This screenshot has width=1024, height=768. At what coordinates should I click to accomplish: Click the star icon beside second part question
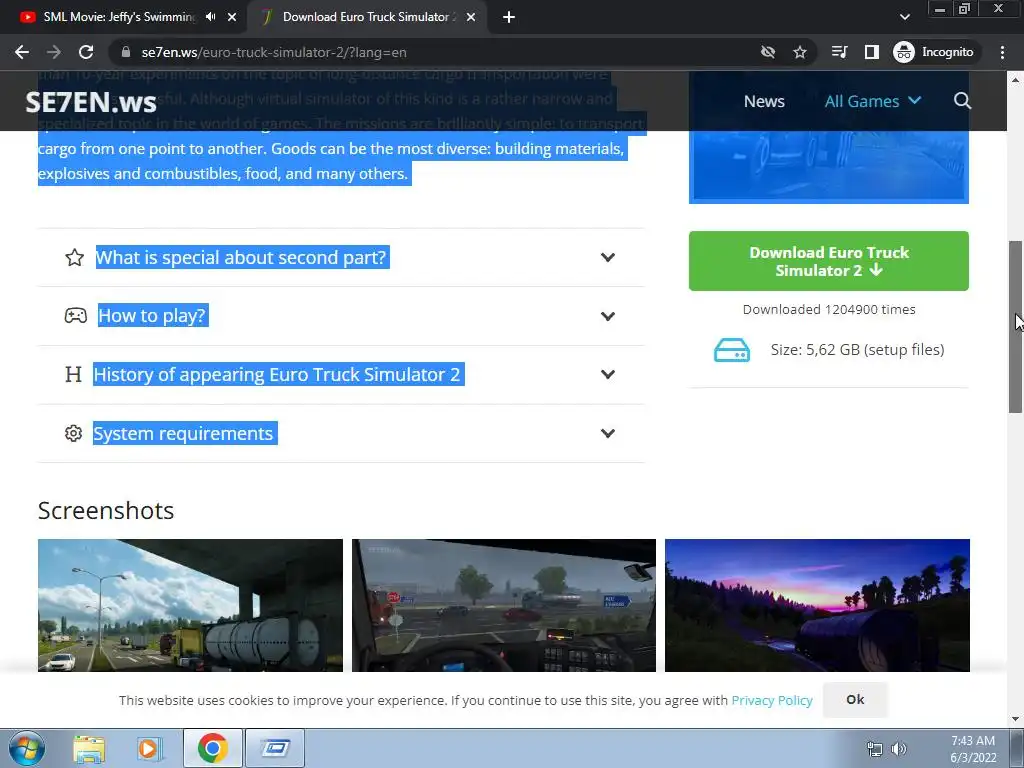click(x=74, y=257)
